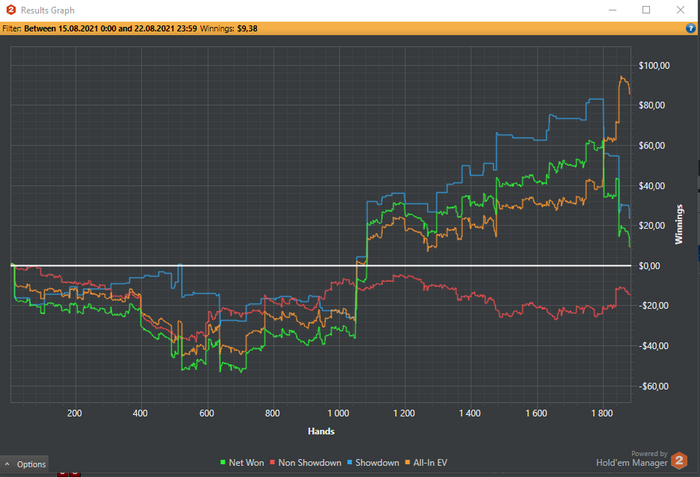Click the $60,00 y-axis label
The image size is (700, 477).
(652, 146)
